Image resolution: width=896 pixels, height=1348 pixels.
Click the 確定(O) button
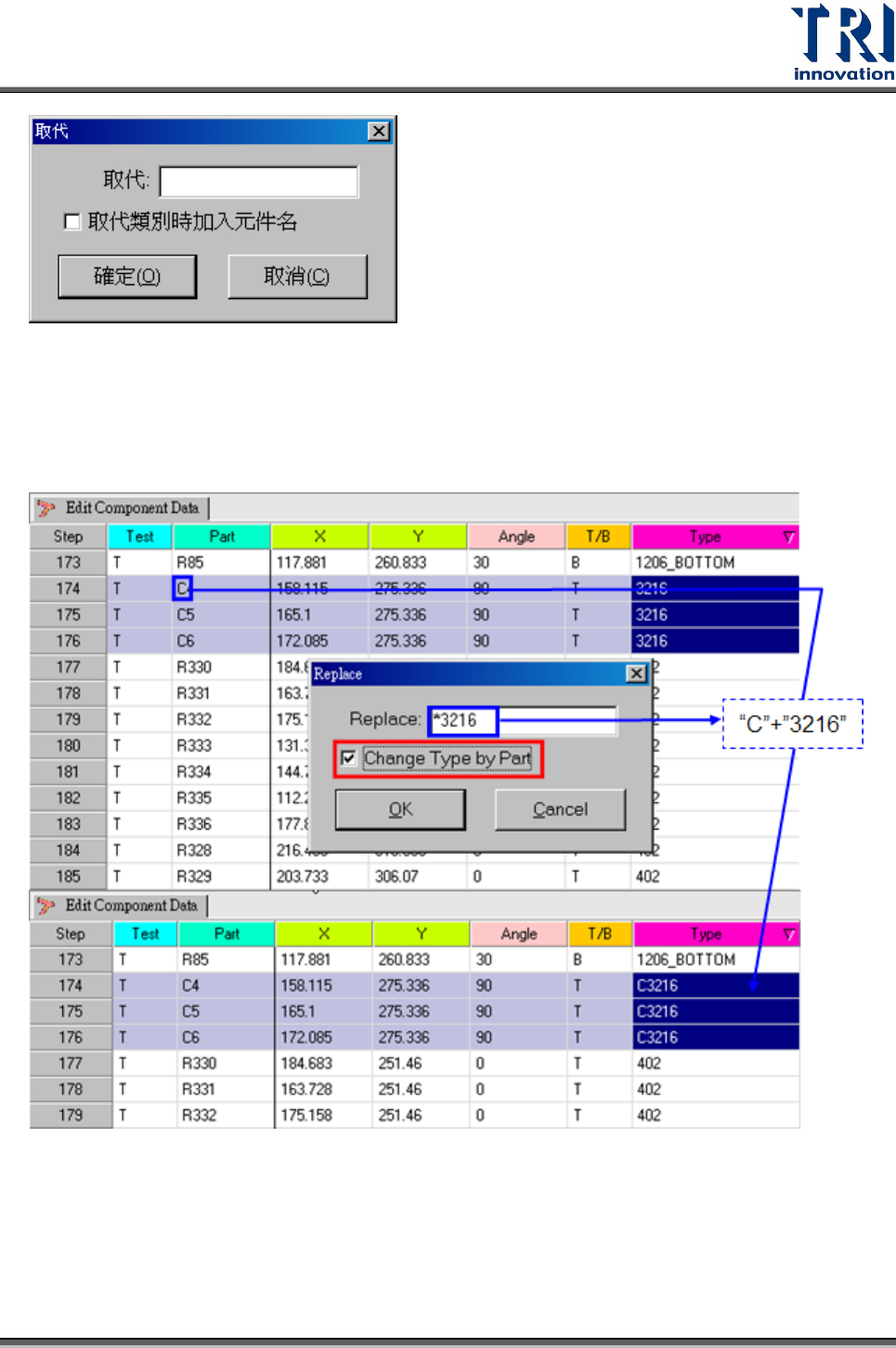(x=127, y=277)
